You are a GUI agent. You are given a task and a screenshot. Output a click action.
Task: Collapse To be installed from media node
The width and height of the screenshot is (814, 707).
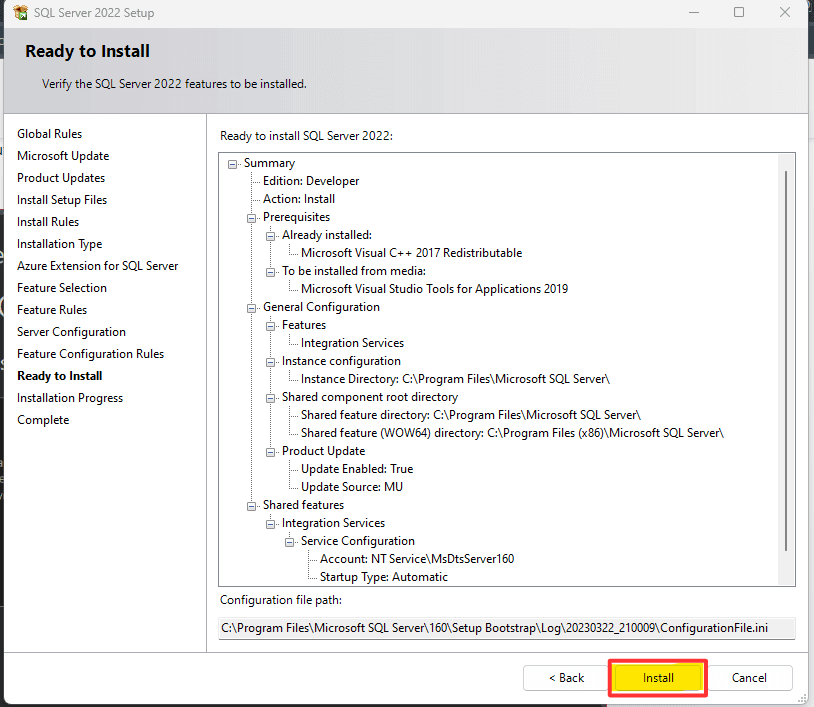coord(270,272)
